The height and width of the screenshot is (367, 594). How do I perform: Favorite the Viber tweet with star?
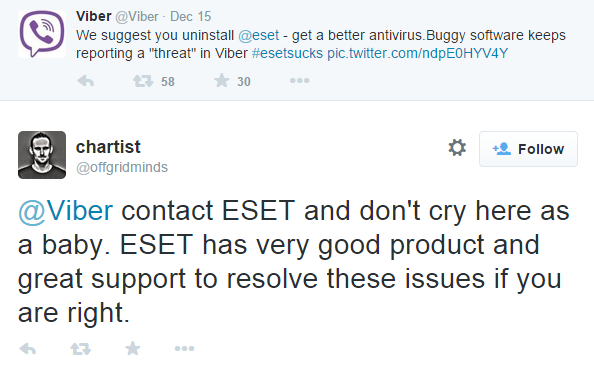point(222,81)
